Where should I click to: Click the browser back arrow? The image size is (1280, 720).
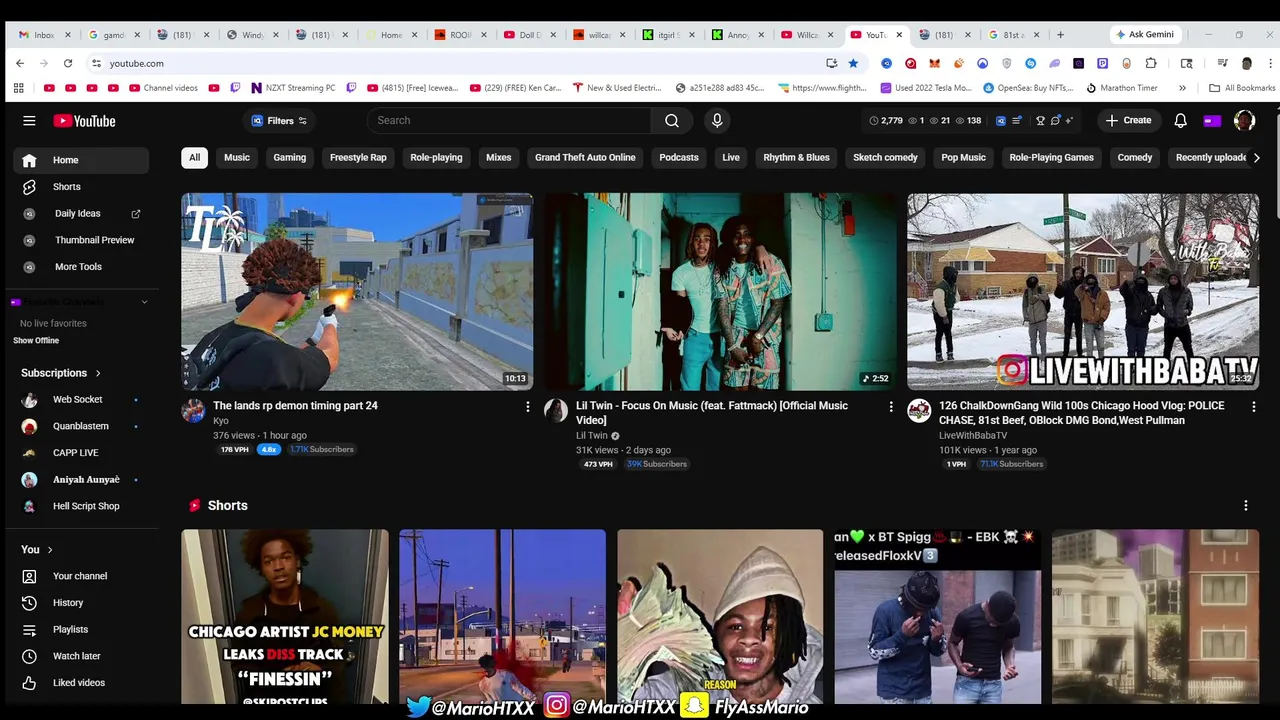(x=20, y=63)
